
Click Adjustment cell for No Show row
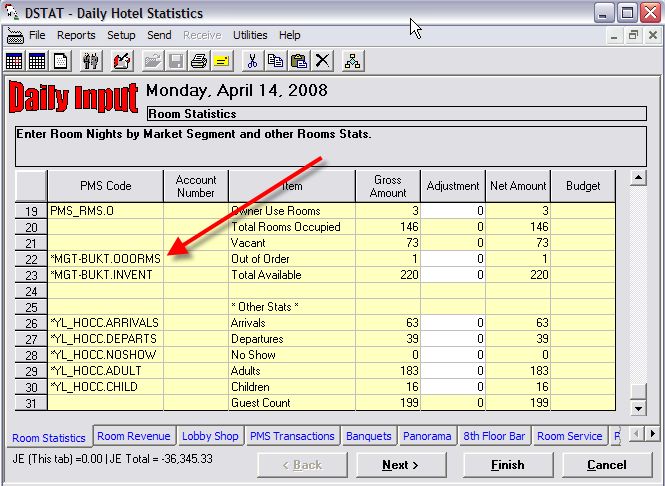[453, 355]
